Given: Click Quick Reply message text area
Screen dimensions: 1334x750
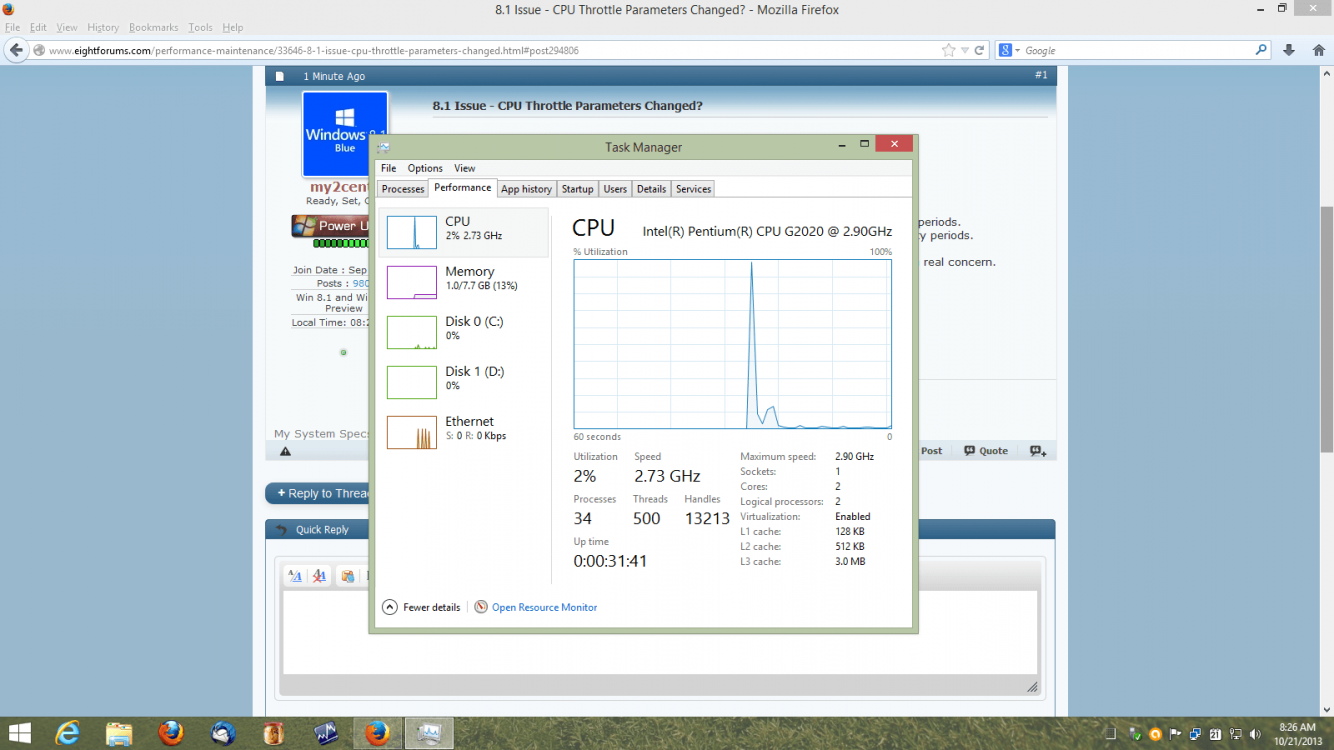Looking at the screenshot, I should [660, 633].
